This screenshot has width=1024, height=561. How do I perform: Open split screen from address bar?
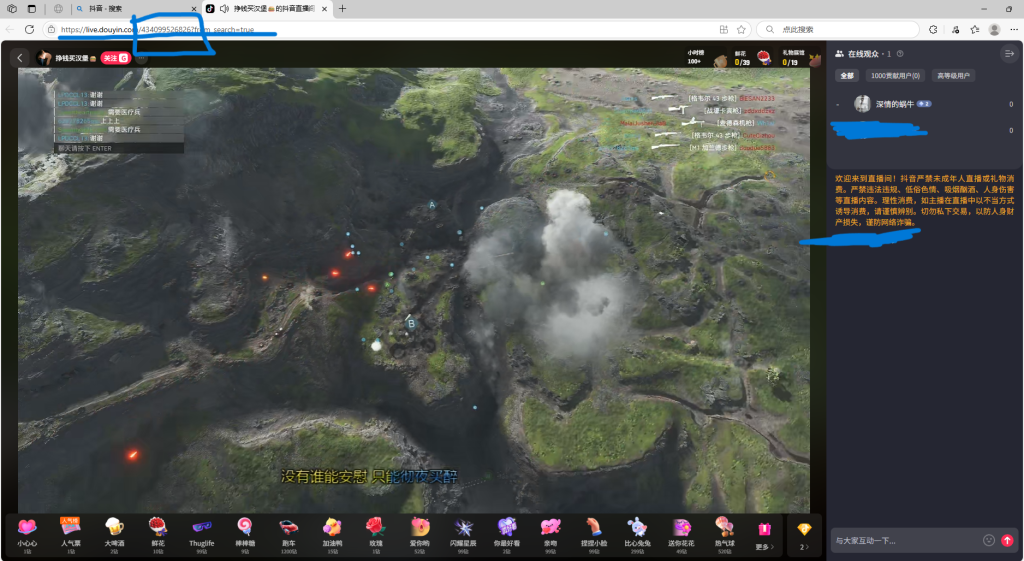(724, 29)
